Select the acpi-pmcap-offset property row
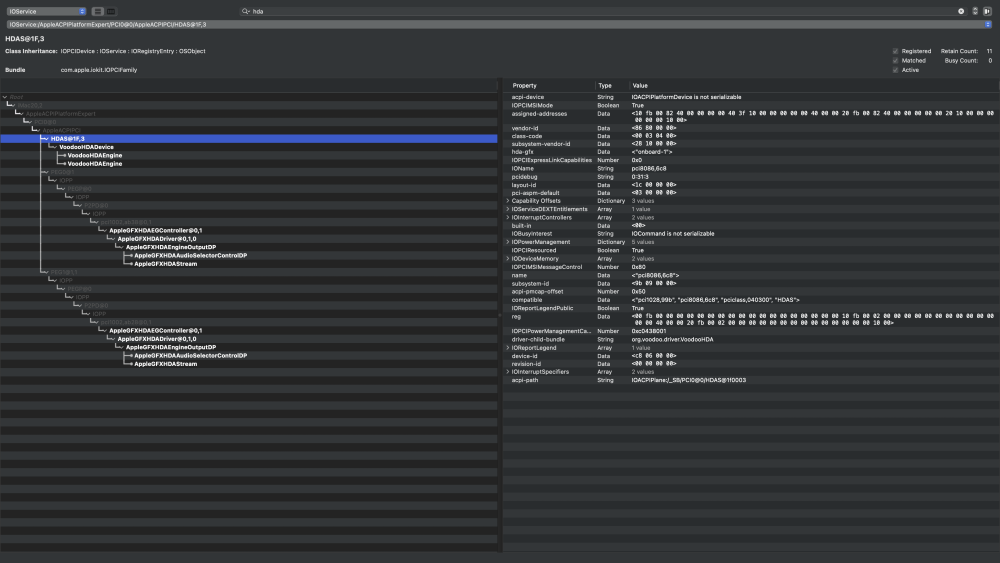This screenshot has width=1000, height=563. click(752, 291)
